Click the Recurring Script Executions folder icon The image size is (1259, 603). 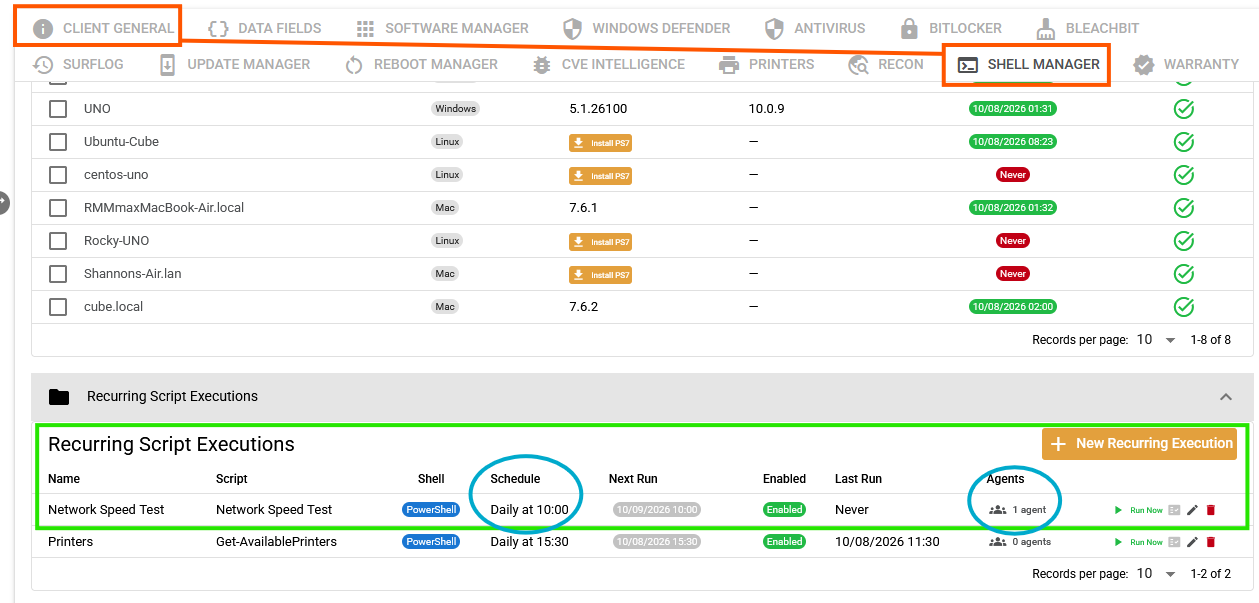tap(59, 397)
